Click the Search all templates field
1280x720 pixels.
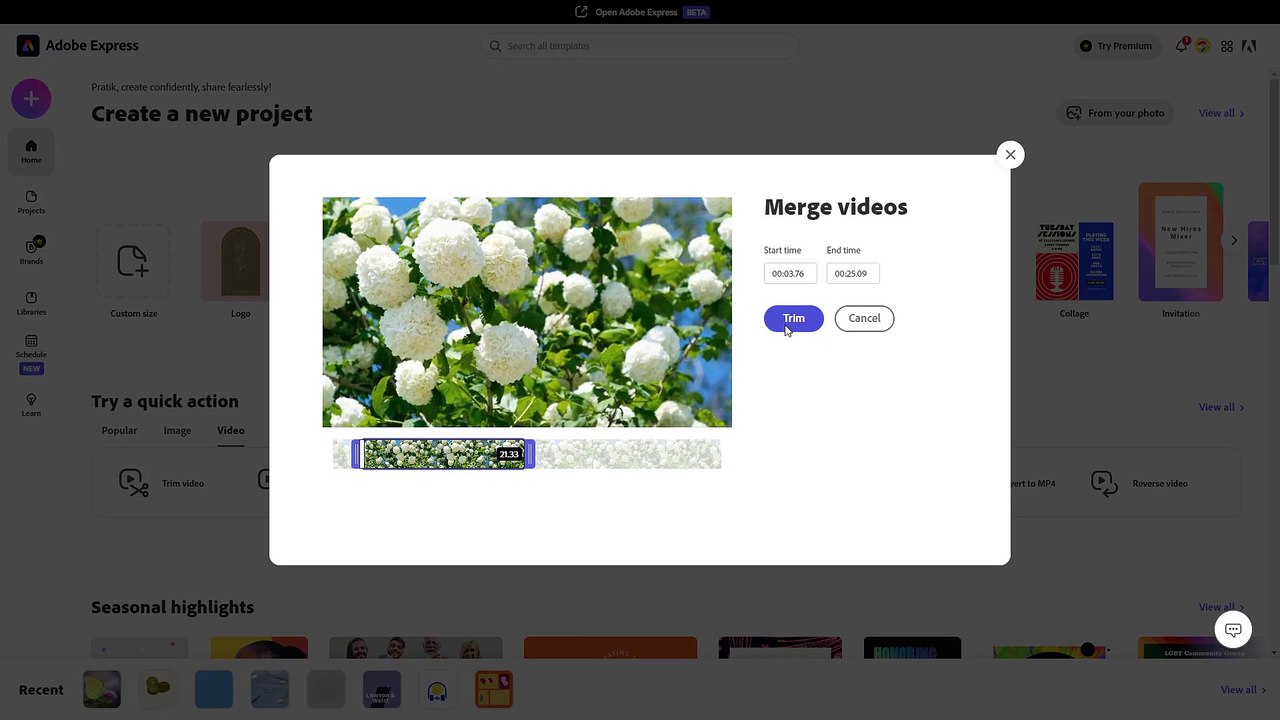click(x=640, y=46)
